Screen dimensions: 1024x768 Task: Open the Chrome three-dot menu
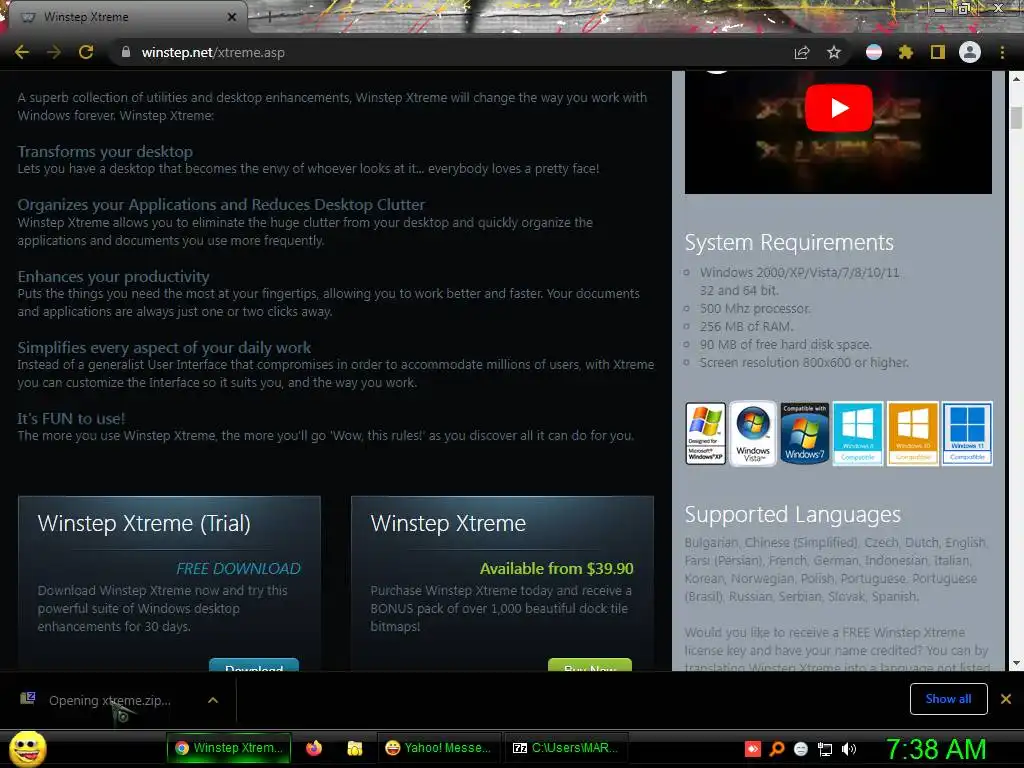click(x=1002, y=52)
